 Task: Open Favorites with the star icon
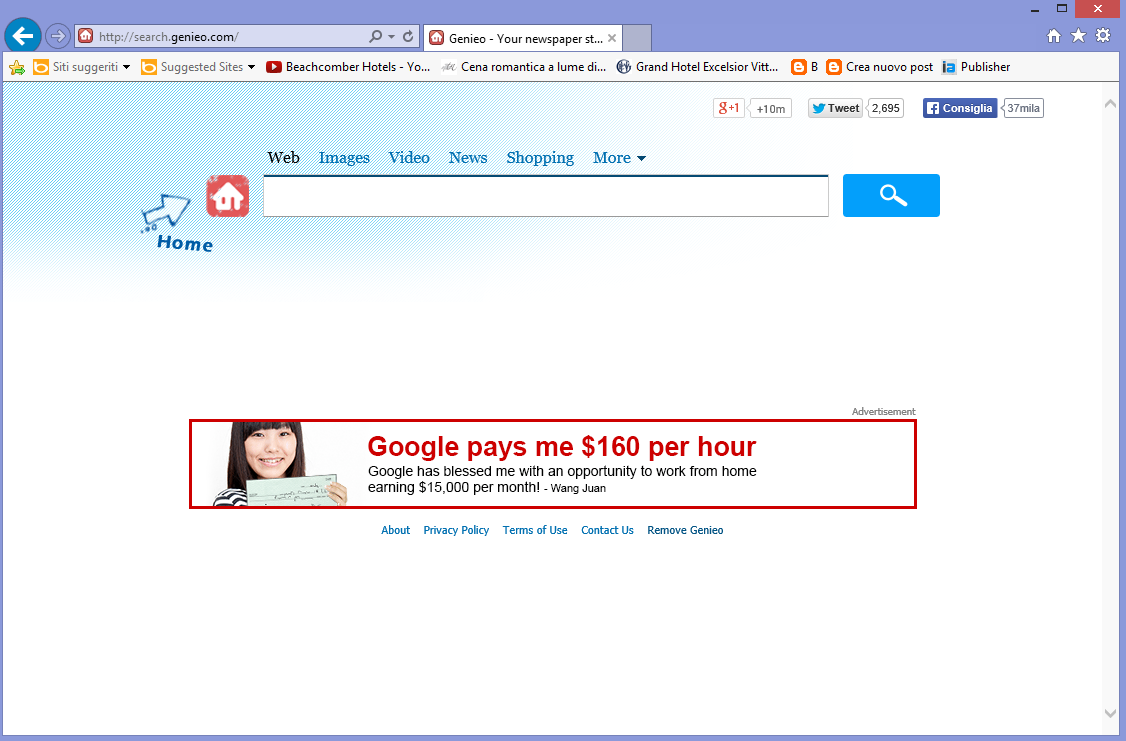tap(1079, 36)
